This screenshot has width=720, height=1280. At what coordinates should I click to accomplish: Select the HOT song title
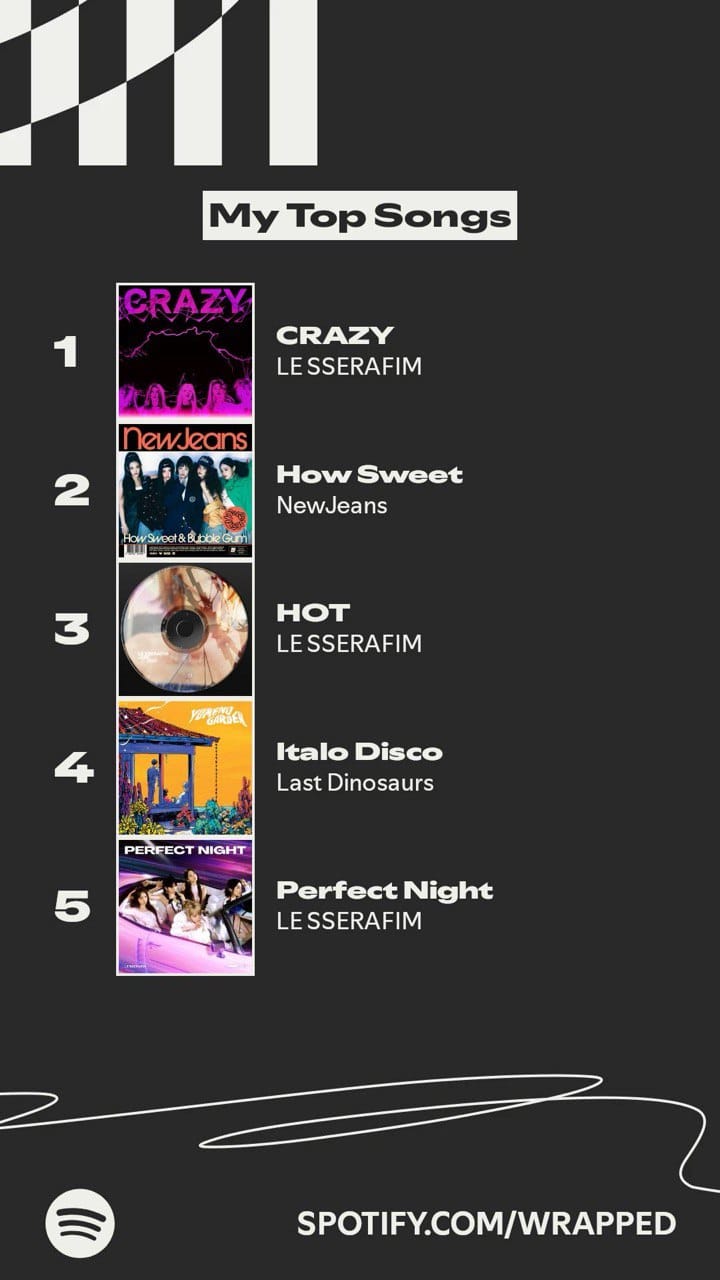[313, 612]
